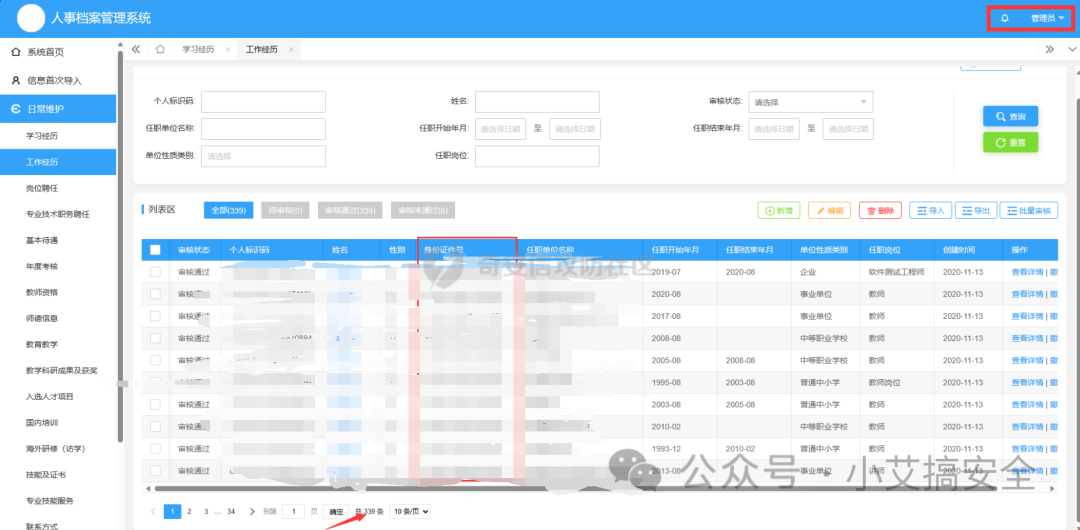Switch to the 学习经历 tab

(x=198, y=50)
